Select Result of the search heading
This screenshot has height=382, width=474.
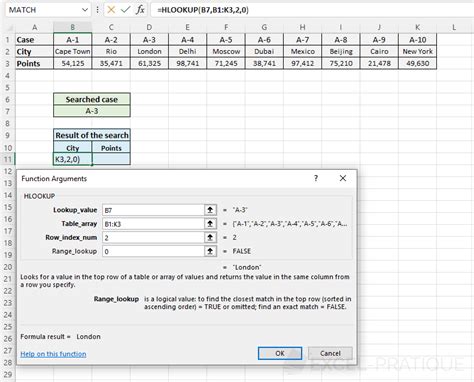pos(92,135)
